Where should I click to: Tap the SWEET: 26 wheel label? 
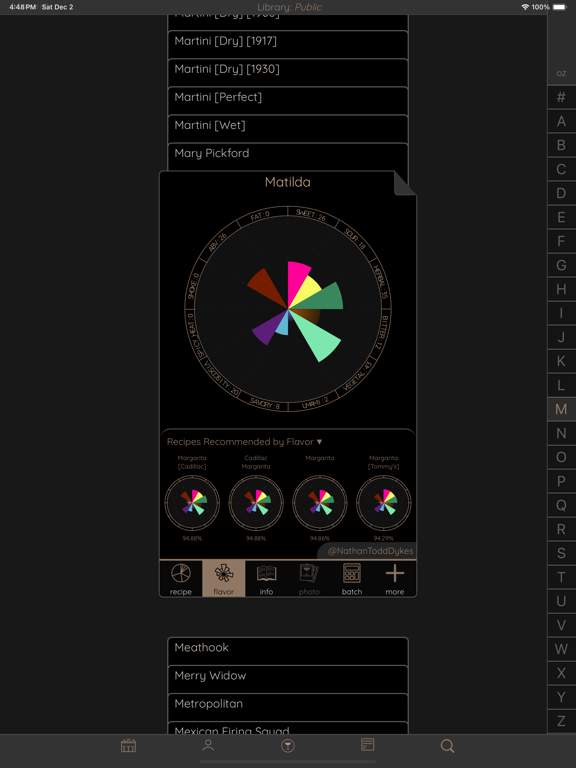pyautogui.click(x=311, y=215)
